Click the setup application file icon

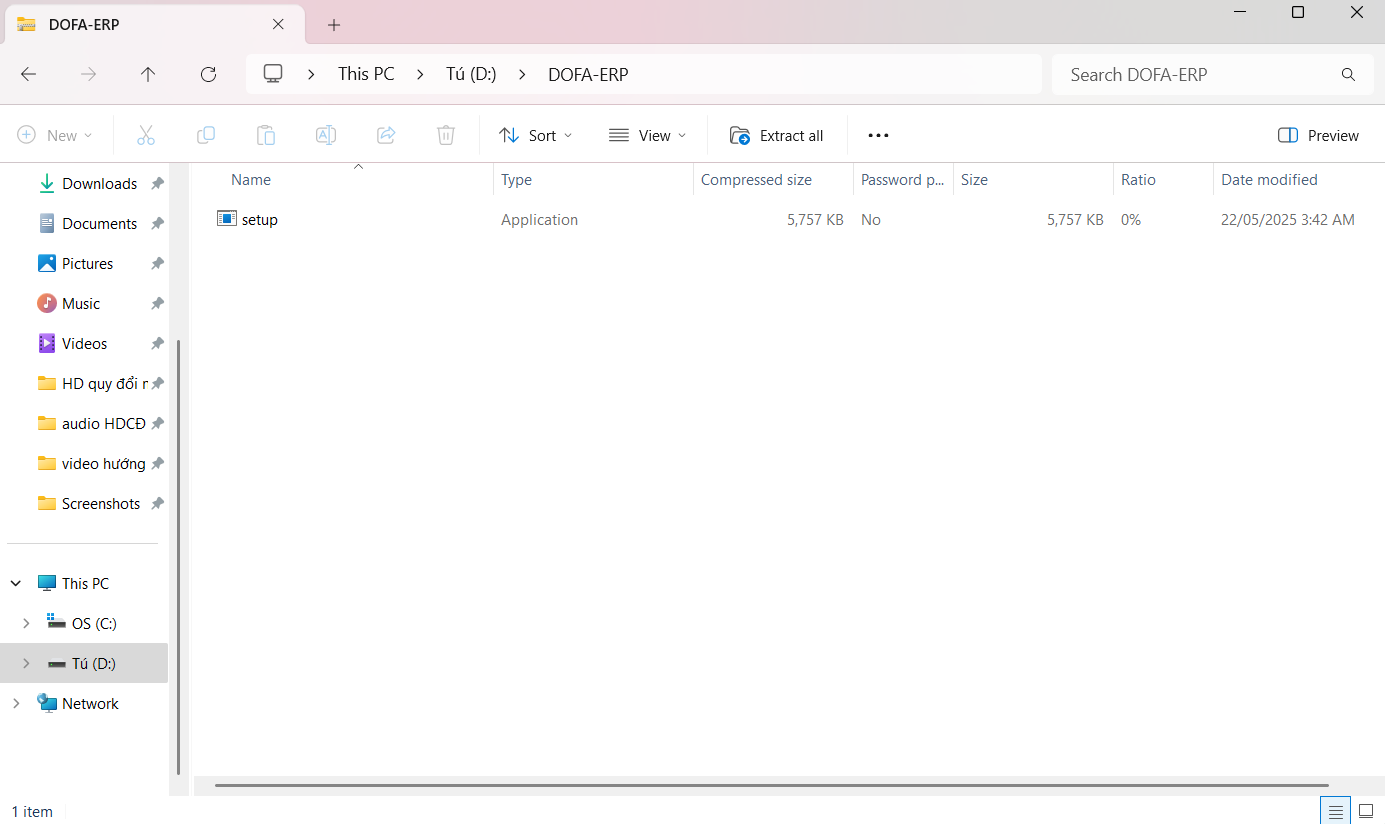click(227, 219)
